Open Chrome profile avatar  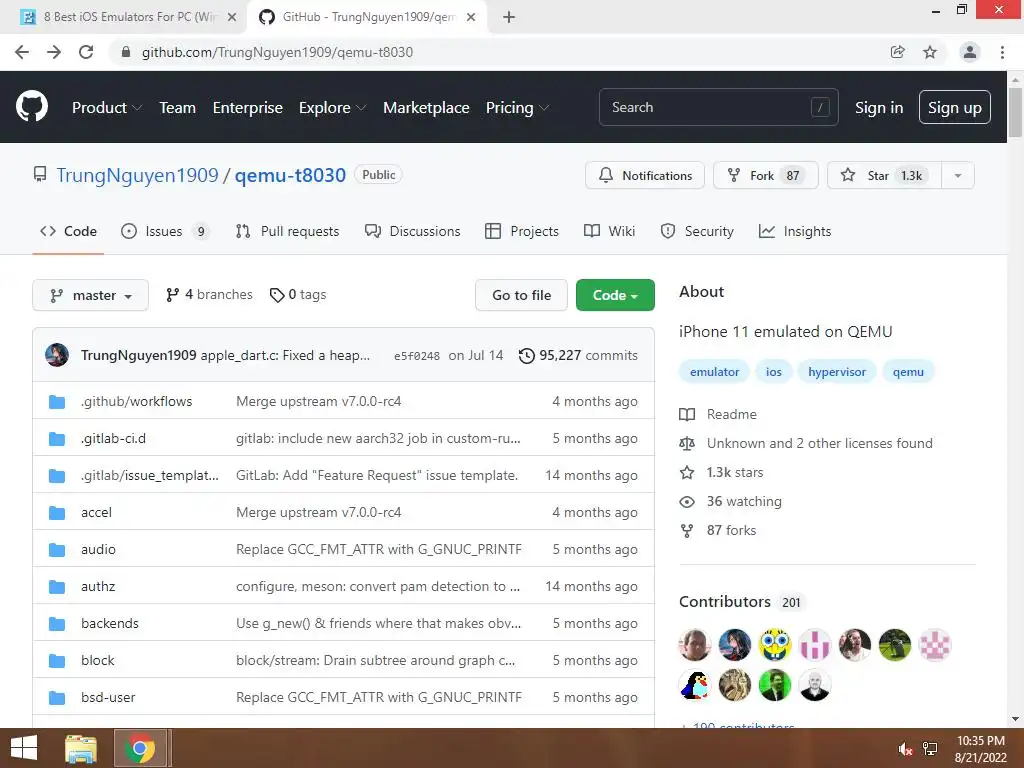click(x=970, y=52)
